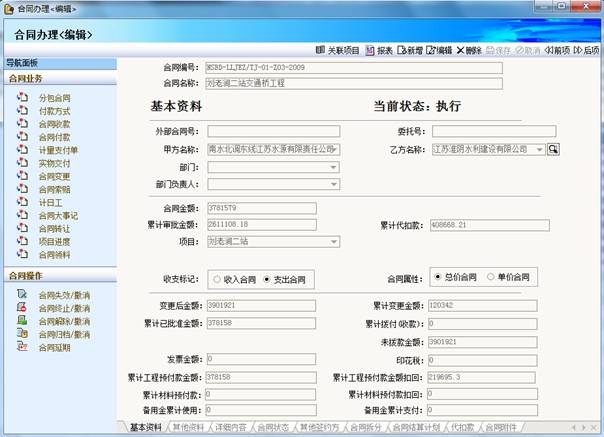Click the search icon beside 乙方名称
The image size is (604, 437).
click(553, 149)
